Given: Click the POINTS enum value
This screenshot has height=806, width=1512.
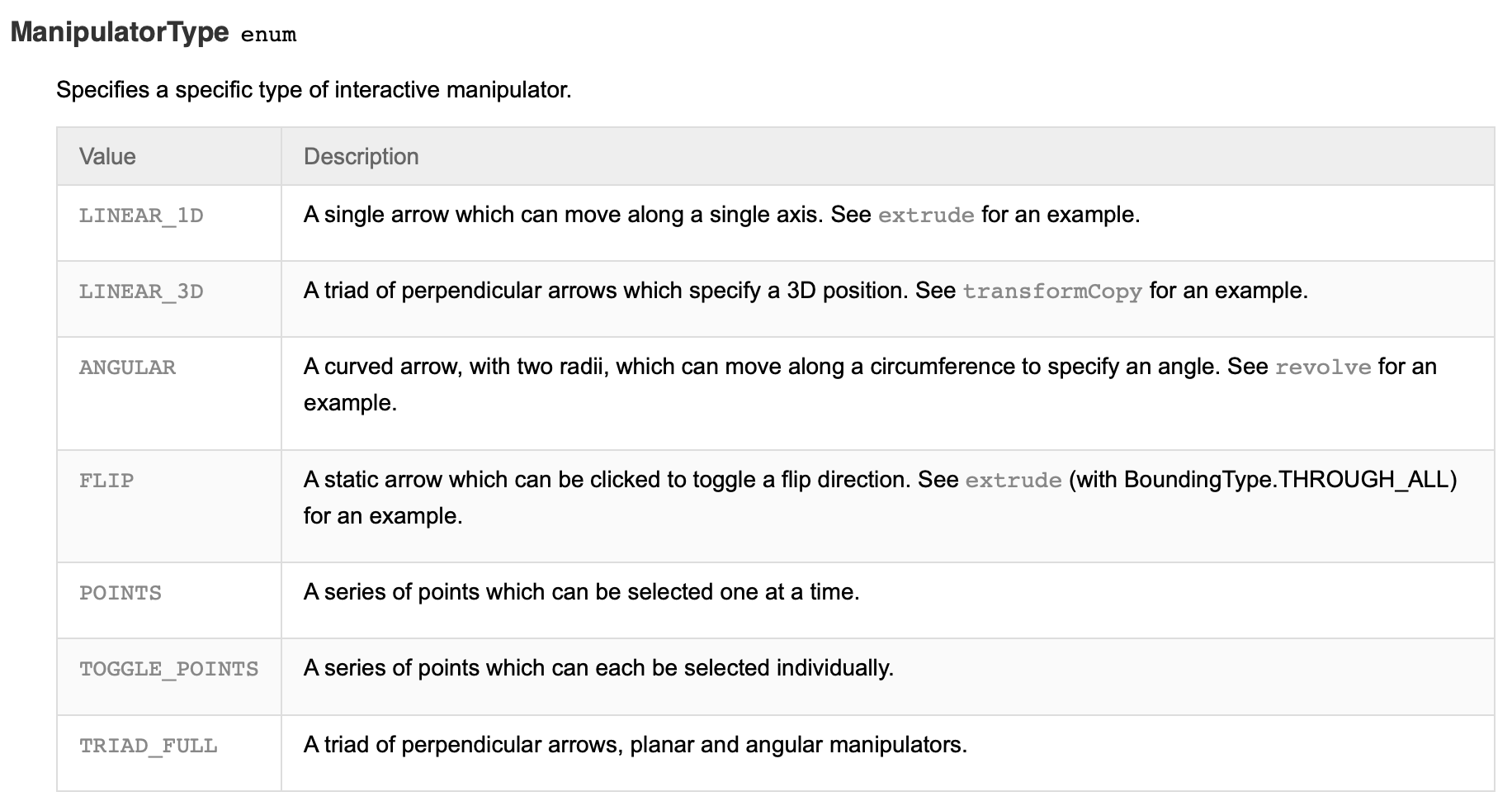Looking at the screenshot, I should tap(120, 593).
